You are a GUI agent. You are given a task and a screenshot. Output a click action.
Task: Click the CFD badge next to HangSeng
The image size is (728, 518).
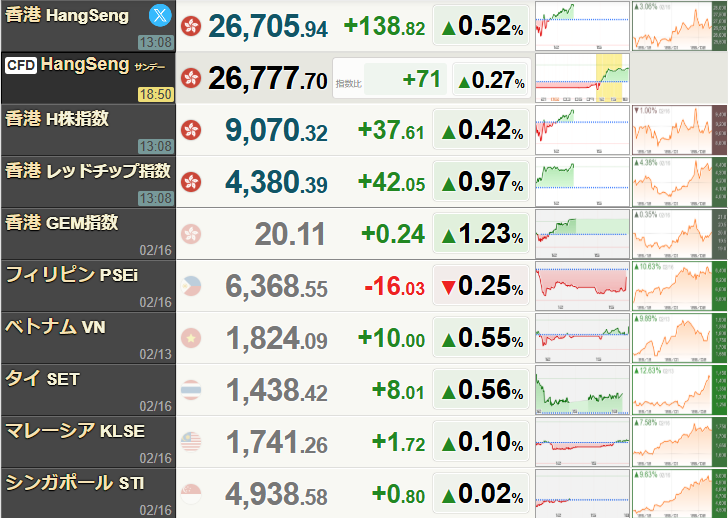[x=21, y=65]
